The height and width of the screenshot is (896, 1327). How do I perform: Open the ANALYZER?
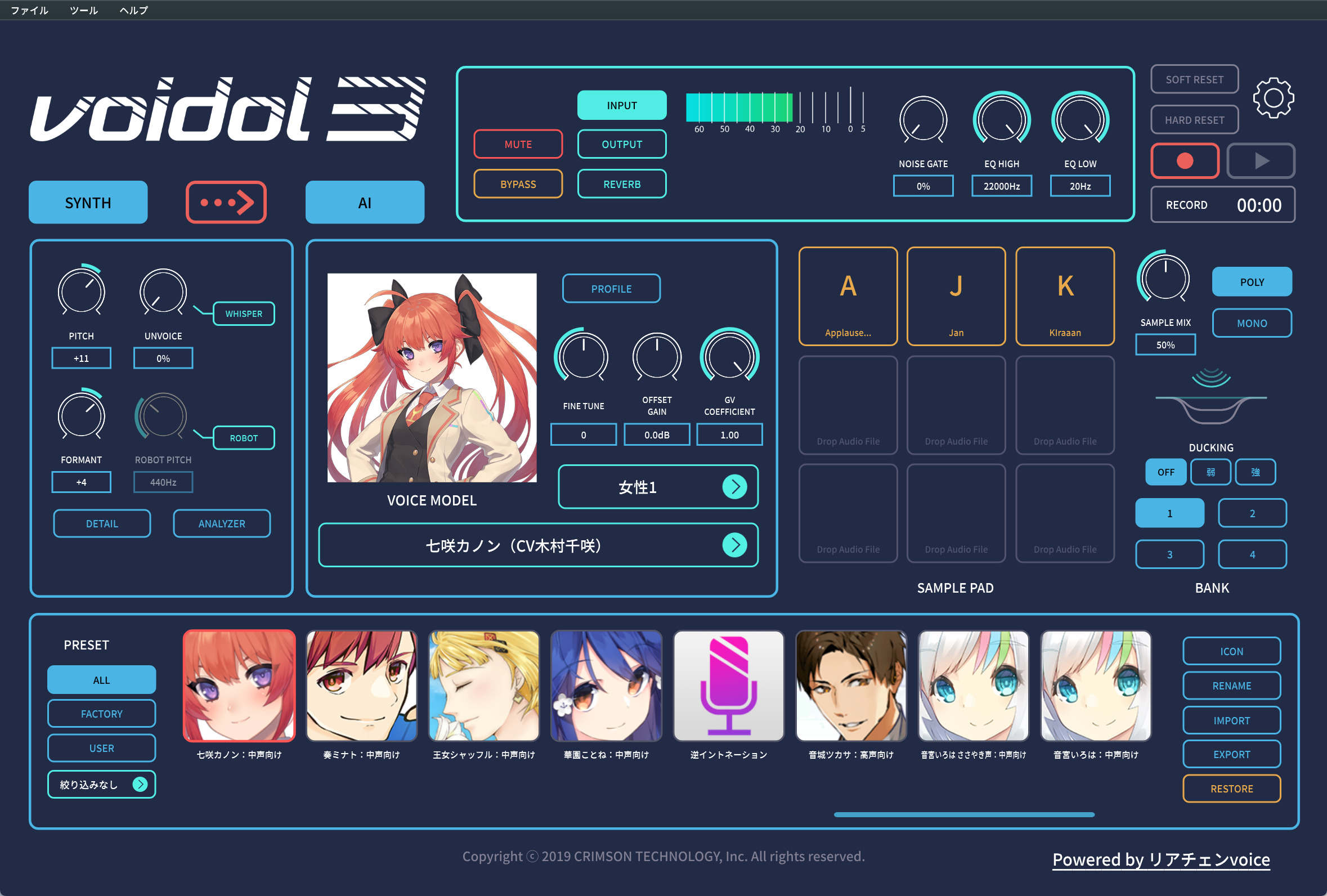tap(222, 523)
